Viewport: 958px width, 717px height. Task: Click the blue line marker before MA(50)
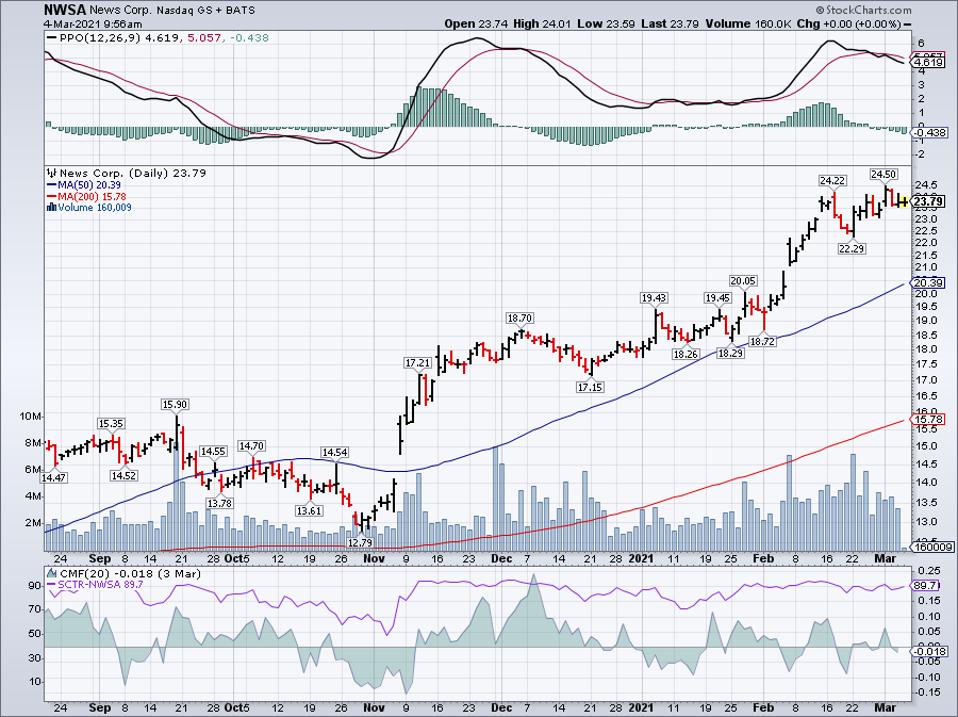pos(52,185)
